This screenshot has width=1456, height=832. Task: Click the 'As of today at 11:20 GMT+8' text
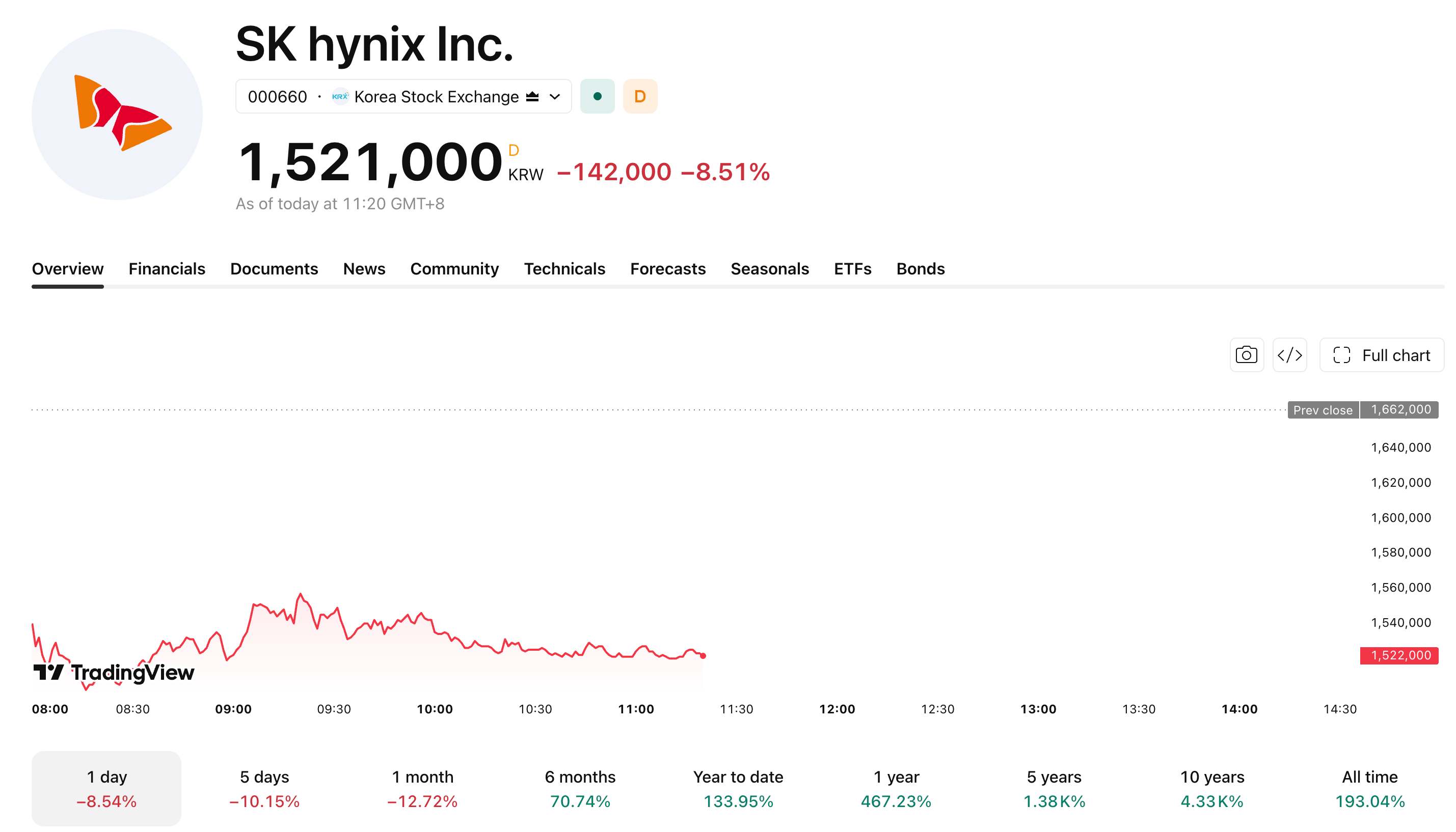point(340,204)
